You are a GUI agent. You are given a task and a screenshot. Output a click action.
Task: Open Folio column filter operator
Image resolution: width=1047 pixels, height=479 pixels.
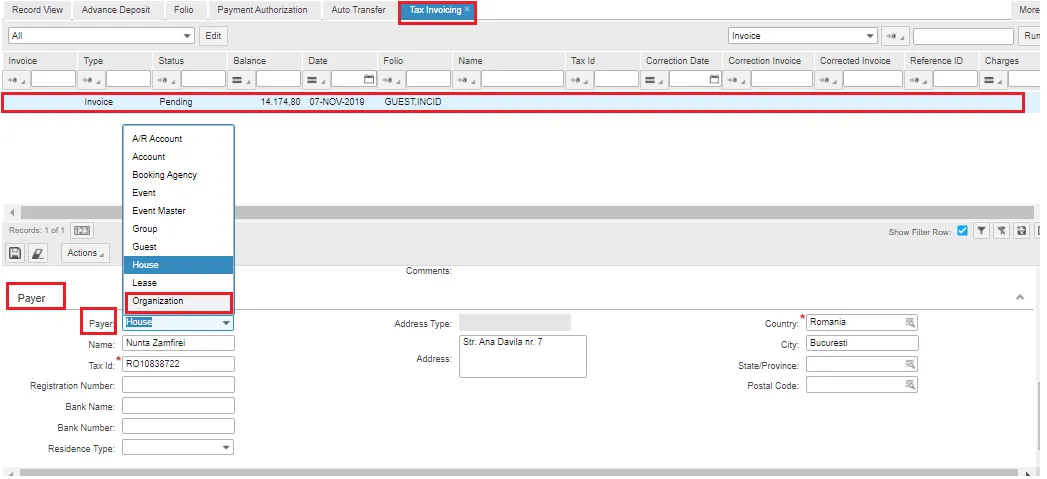(393, 79)
